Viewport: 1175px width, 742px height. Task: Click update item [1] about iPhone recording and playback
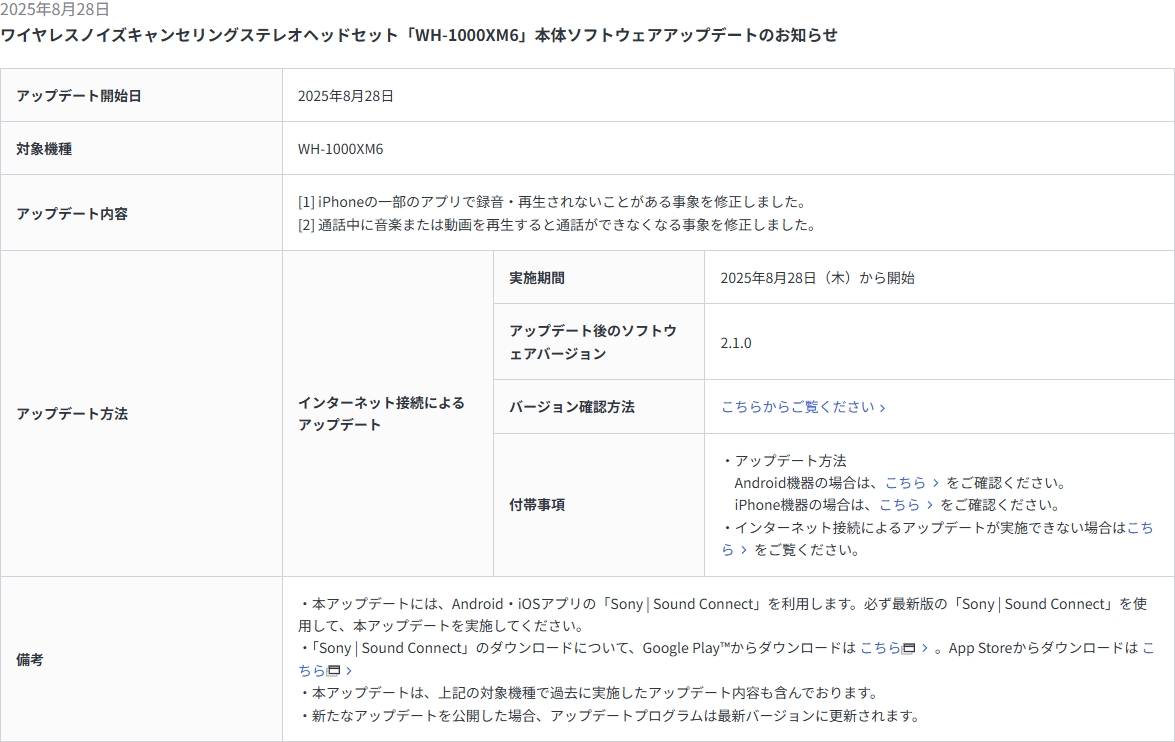[x=553, y=202]
